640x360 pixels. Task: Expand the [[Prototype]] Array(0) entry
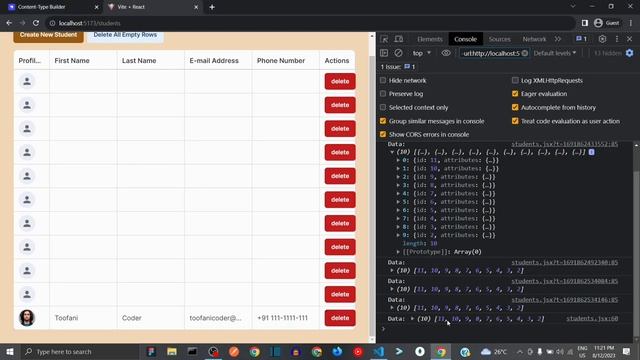pyautogui.click(x=398, y=252)
